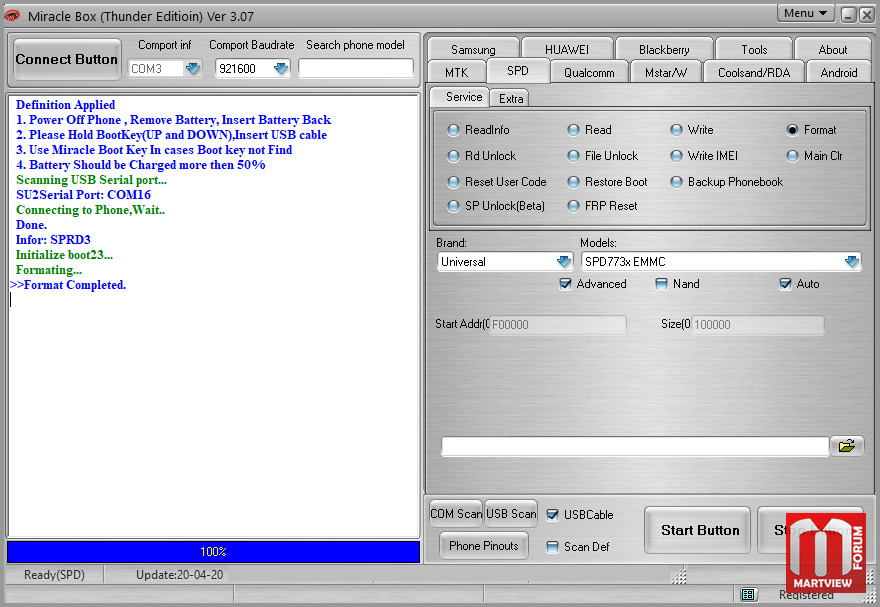Select the FRP Reset radio option
Viewport: 880px width, 607px height.
coord(574,206)
